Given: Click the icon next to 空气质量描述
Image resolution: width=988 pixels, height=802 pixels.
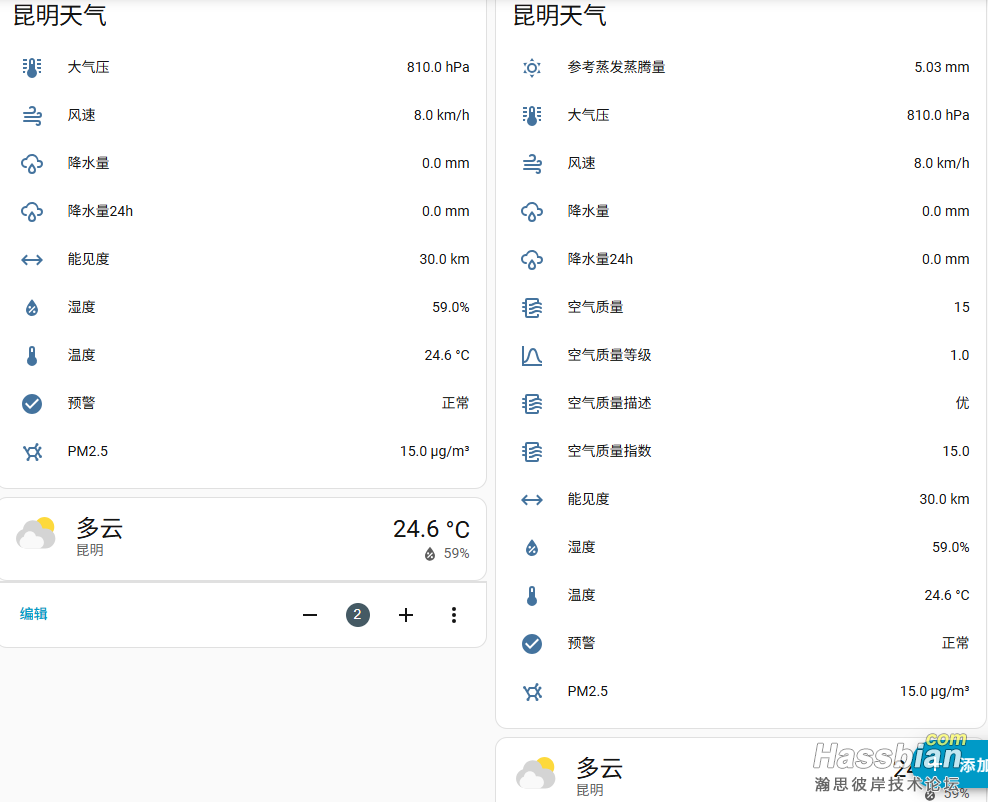Looking at the screenshot, I should (532, 404).
